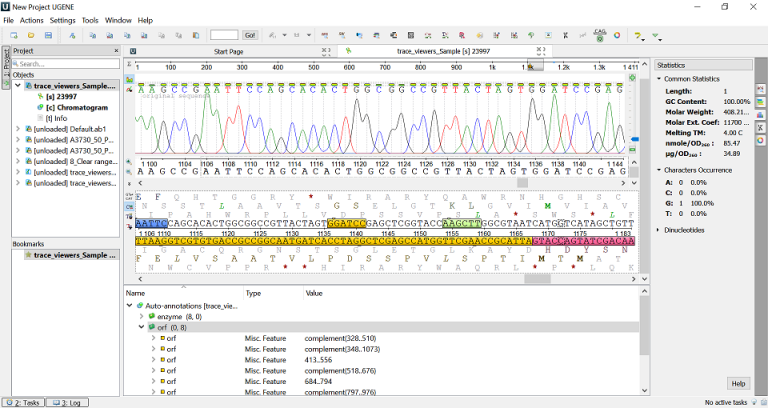Click the save all toolbar icon
The image size is (768, 408).
click(48, 35)
